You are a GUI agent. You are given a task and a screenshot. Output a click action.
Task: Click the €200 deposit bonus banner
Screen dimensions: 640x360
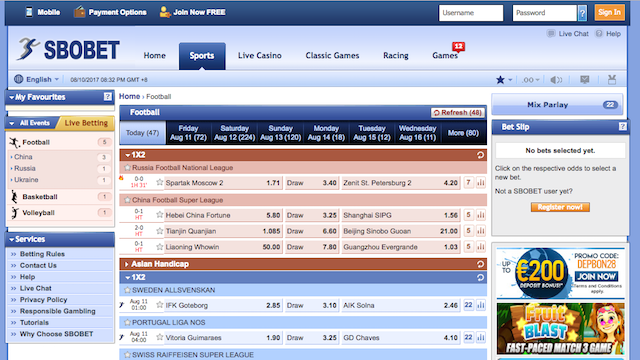[x=560, y=273]
